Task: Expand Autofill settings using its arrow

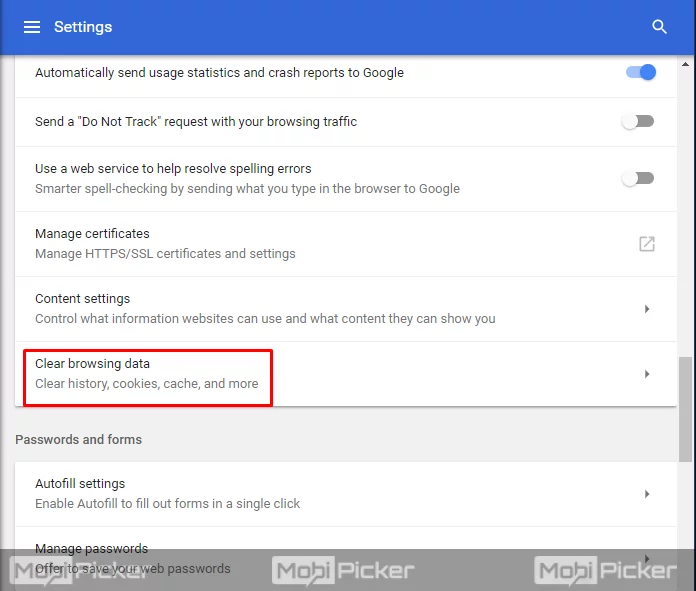Action: 647,494
